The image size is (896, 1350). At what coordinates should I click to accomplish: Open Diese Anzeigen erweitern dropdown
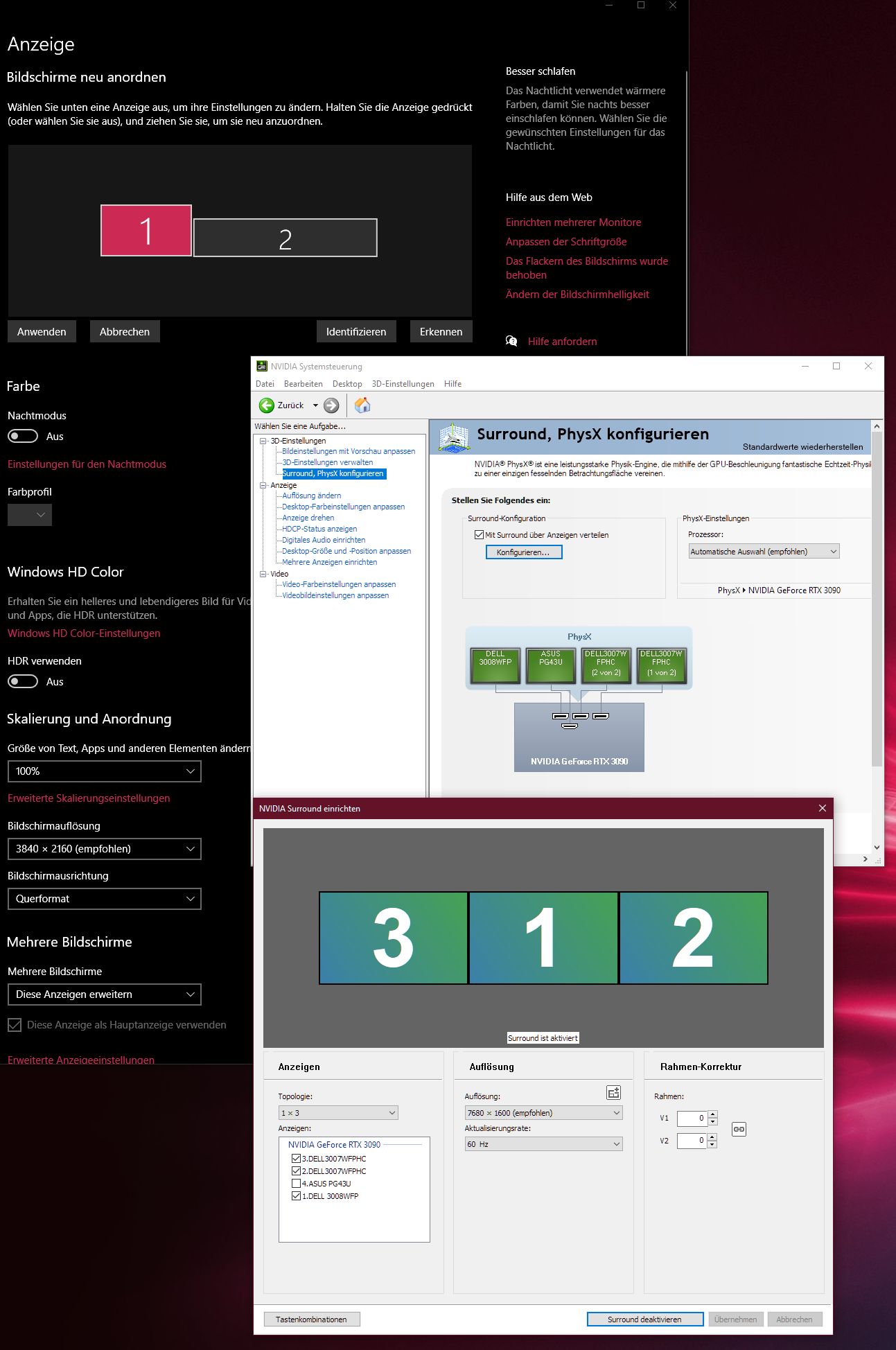tap(105, 994)
